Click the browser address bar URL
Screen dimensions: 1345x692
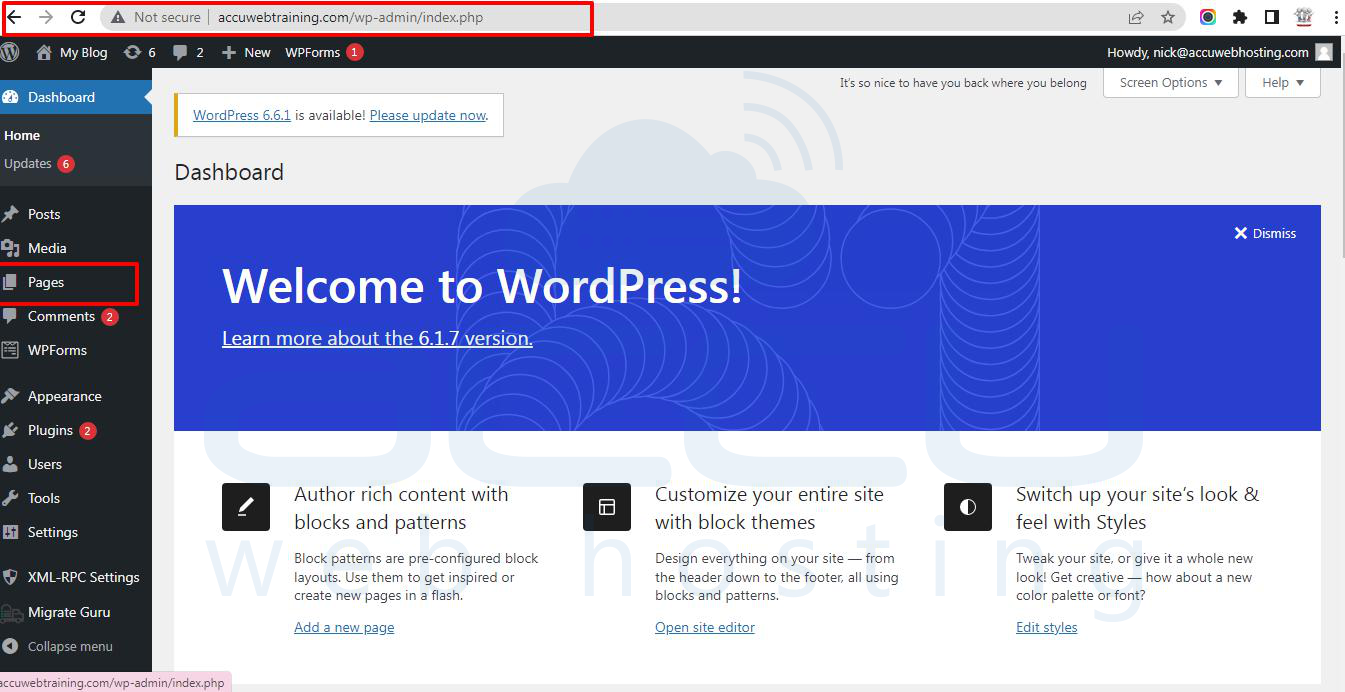pos(350,17)
